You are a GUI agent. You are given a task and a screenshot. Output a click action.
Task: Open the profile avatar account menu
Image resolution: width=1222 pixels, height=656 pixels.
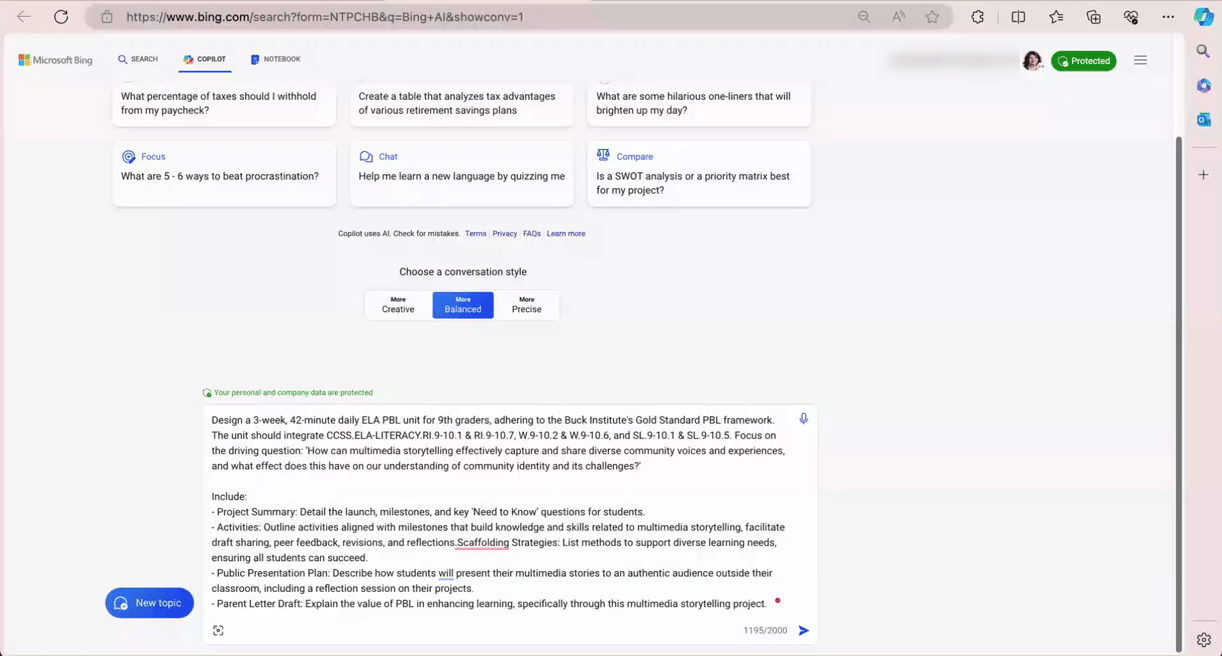(x=1033, y=60)
